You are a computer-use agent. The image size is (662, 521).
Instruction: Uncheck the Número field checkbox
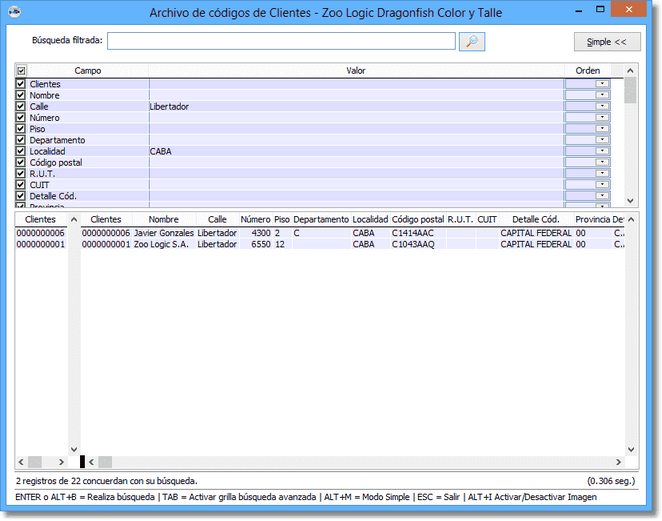pyautogui.click(x=20, y=117)
